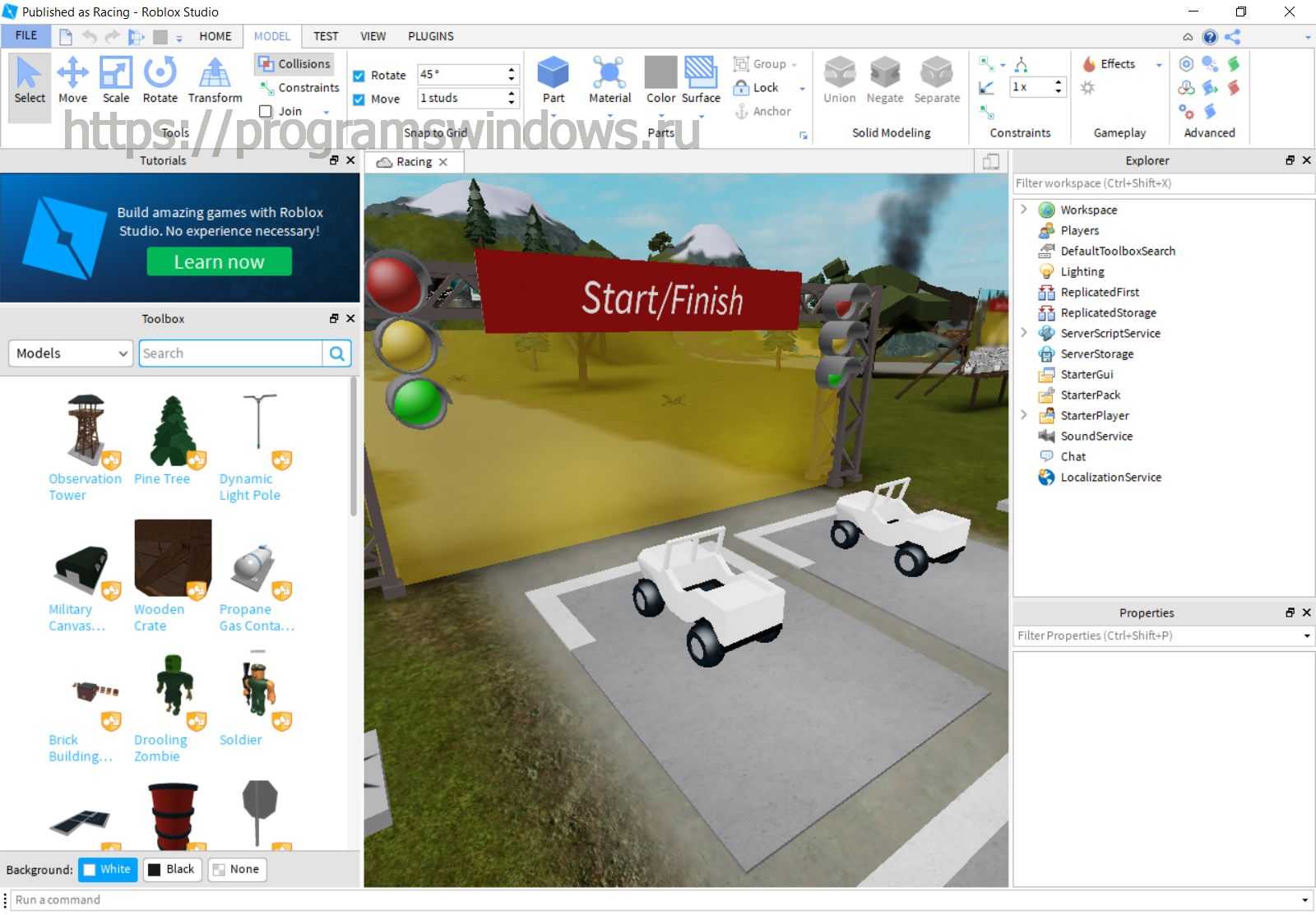Close the Racing tab
The width and height of the screenshot is (1316, 915).
443,162
